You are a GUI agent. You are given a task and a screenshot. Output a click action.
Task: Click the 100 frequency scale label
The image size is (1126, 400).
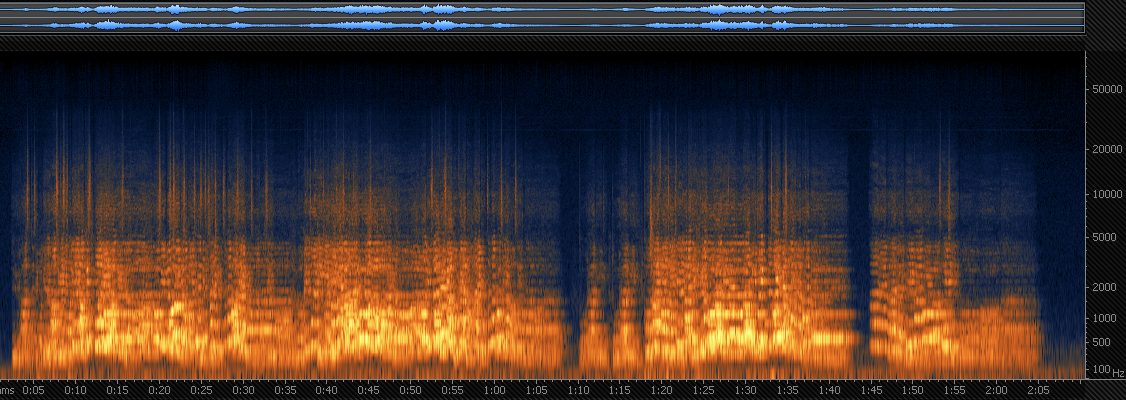click(x=1104, y=369)
